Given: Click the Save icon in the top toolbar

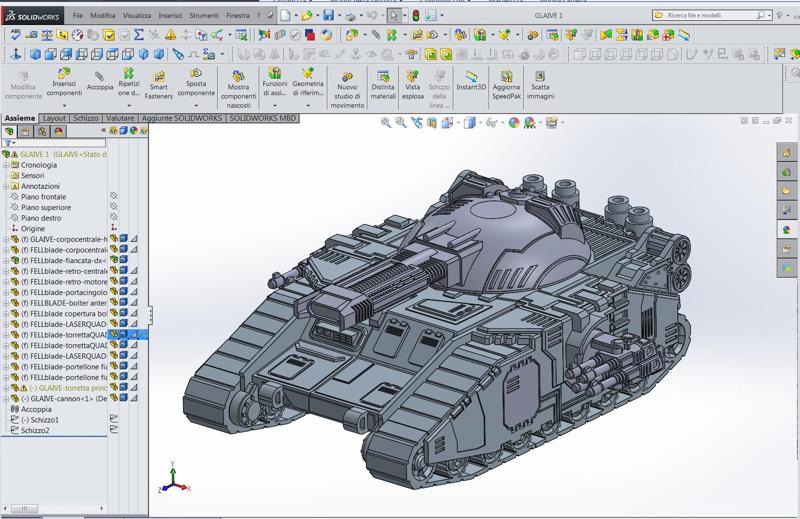Looking at the screenshot, I should pos(328,16).
